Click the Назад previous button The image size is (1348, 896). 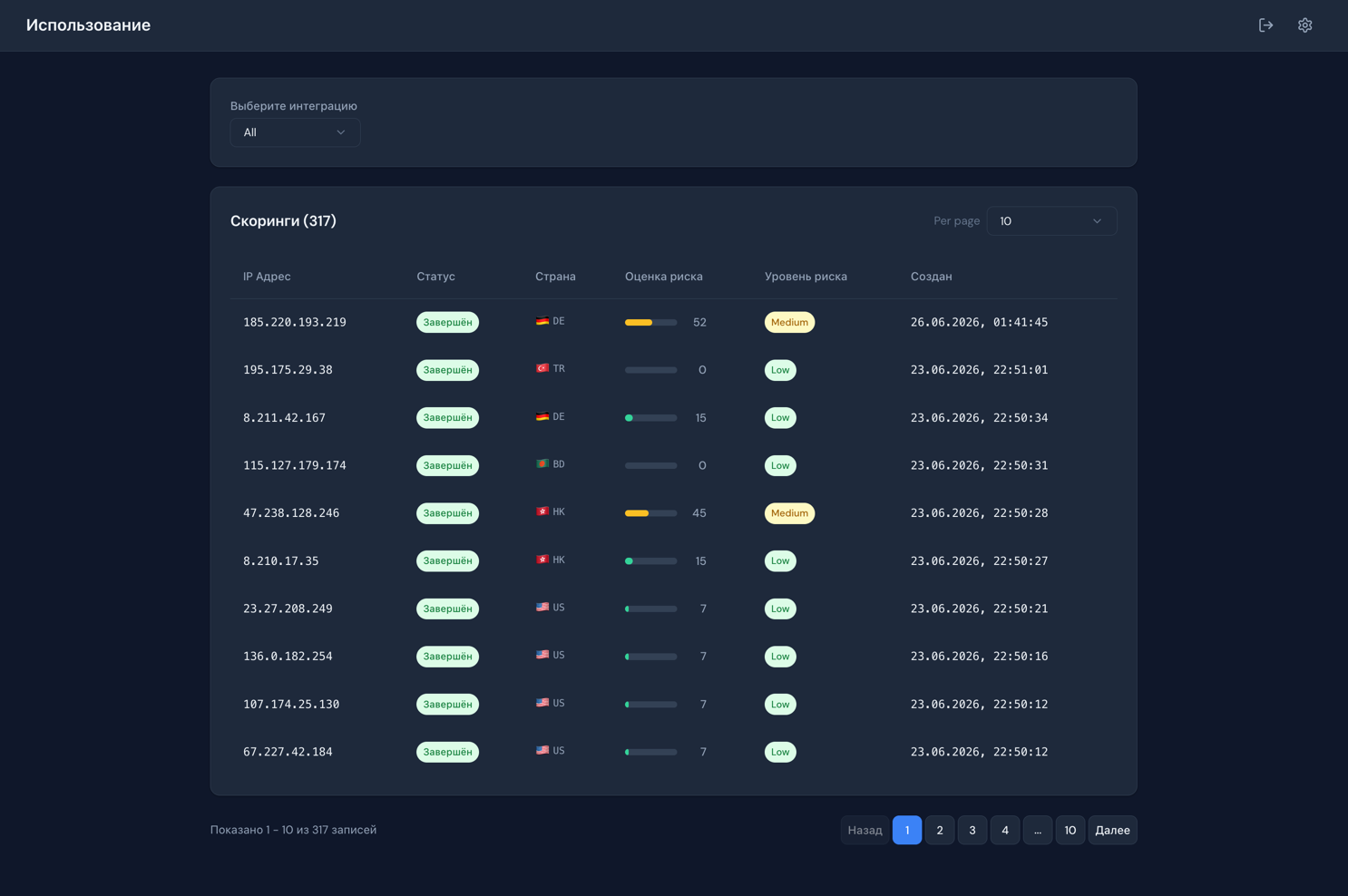click(x=864, y=830)
